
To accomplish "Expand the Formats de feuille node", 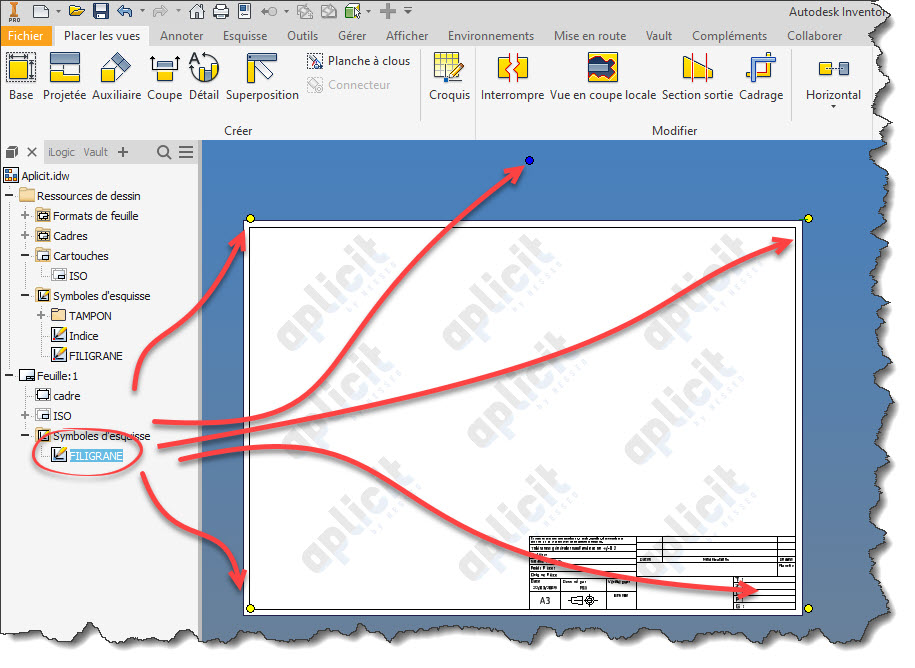I will [x=25, y=216].
